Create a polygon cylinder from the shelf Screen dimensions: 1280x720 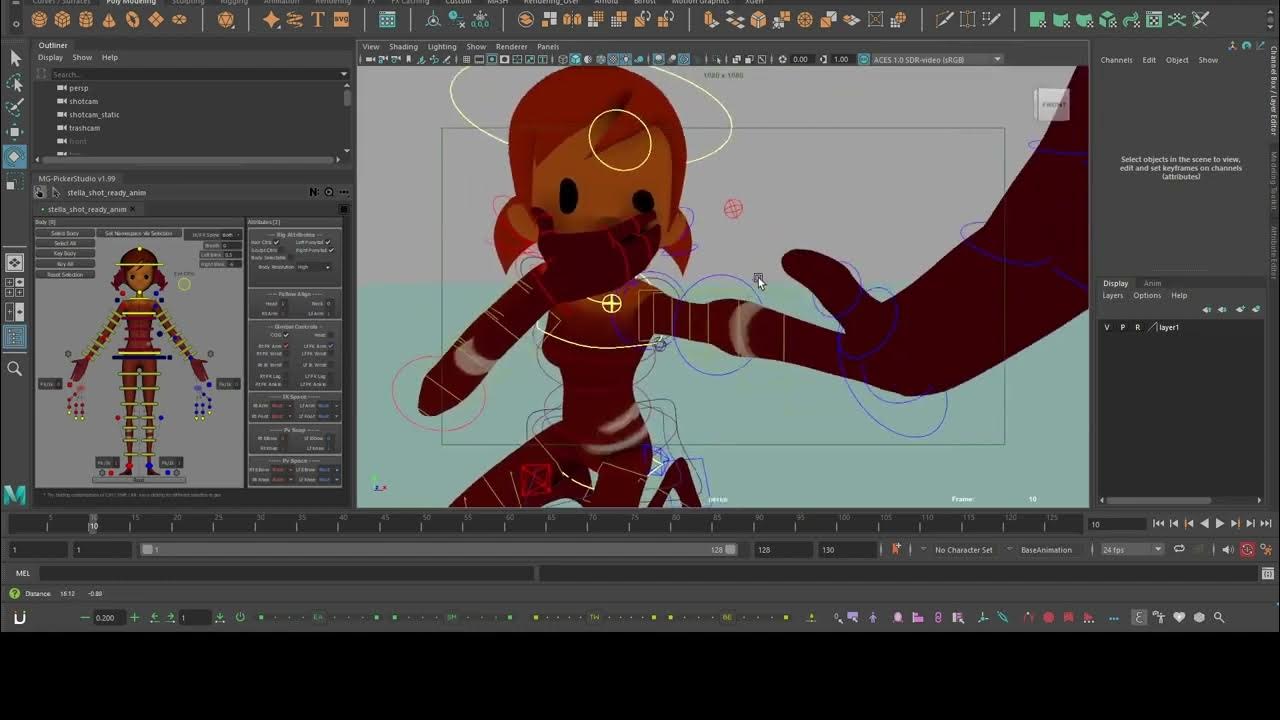(x=86, y=19)
